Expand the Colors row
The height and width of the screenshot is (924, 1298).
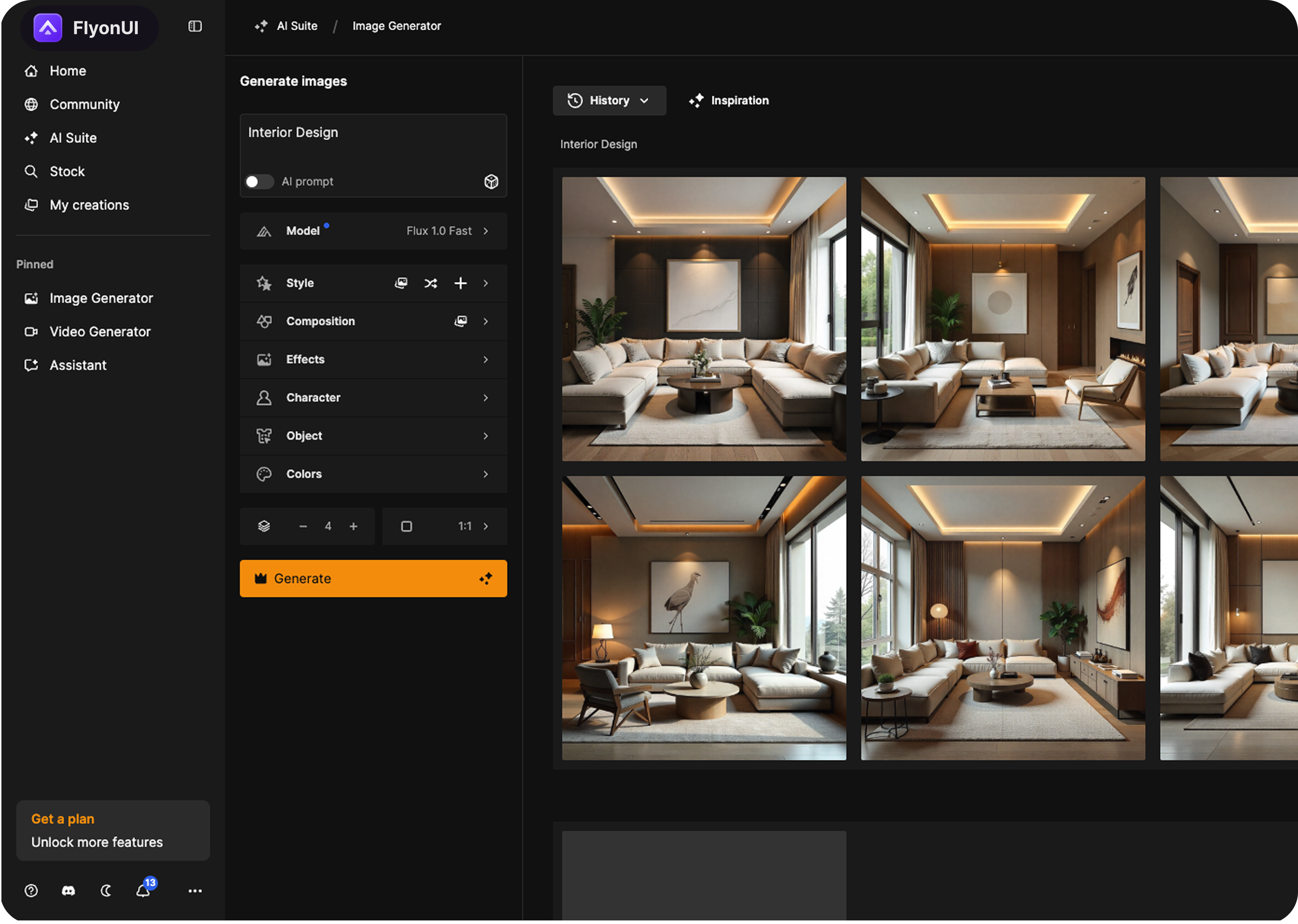point(373,474)
